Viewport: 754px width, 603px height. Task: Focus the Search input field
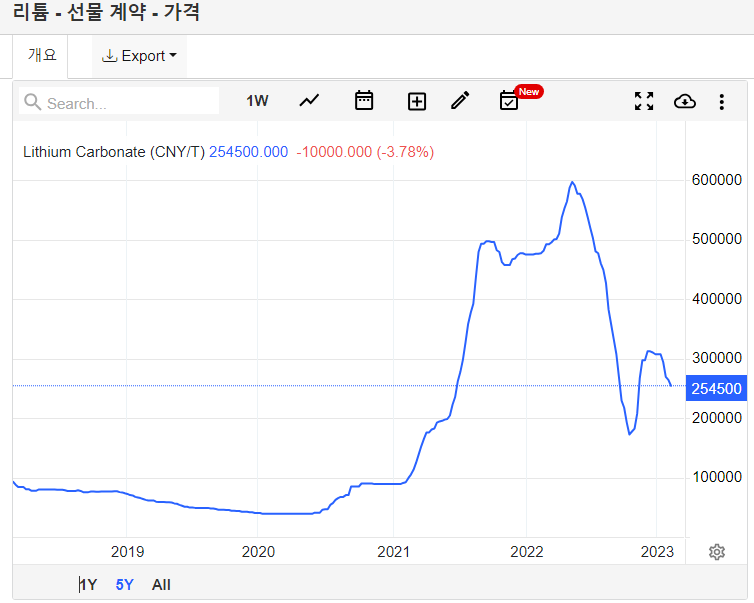(x=119, y=101)
